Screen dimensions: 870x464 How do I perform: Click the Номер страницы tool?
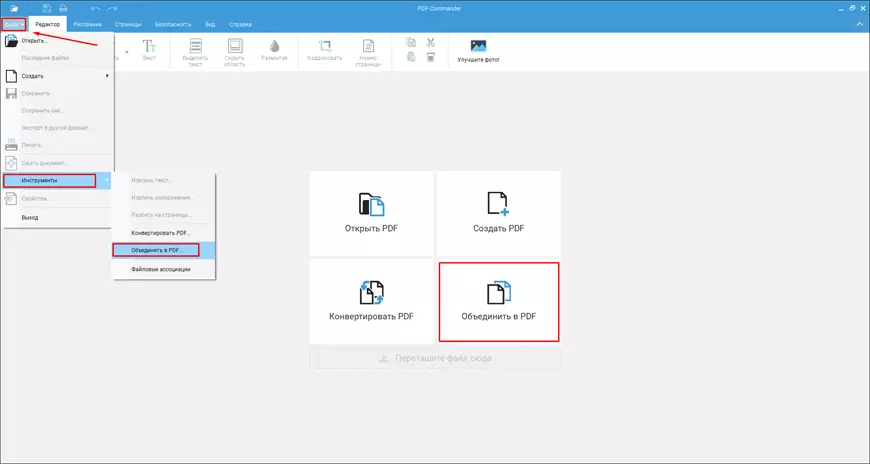368,53
